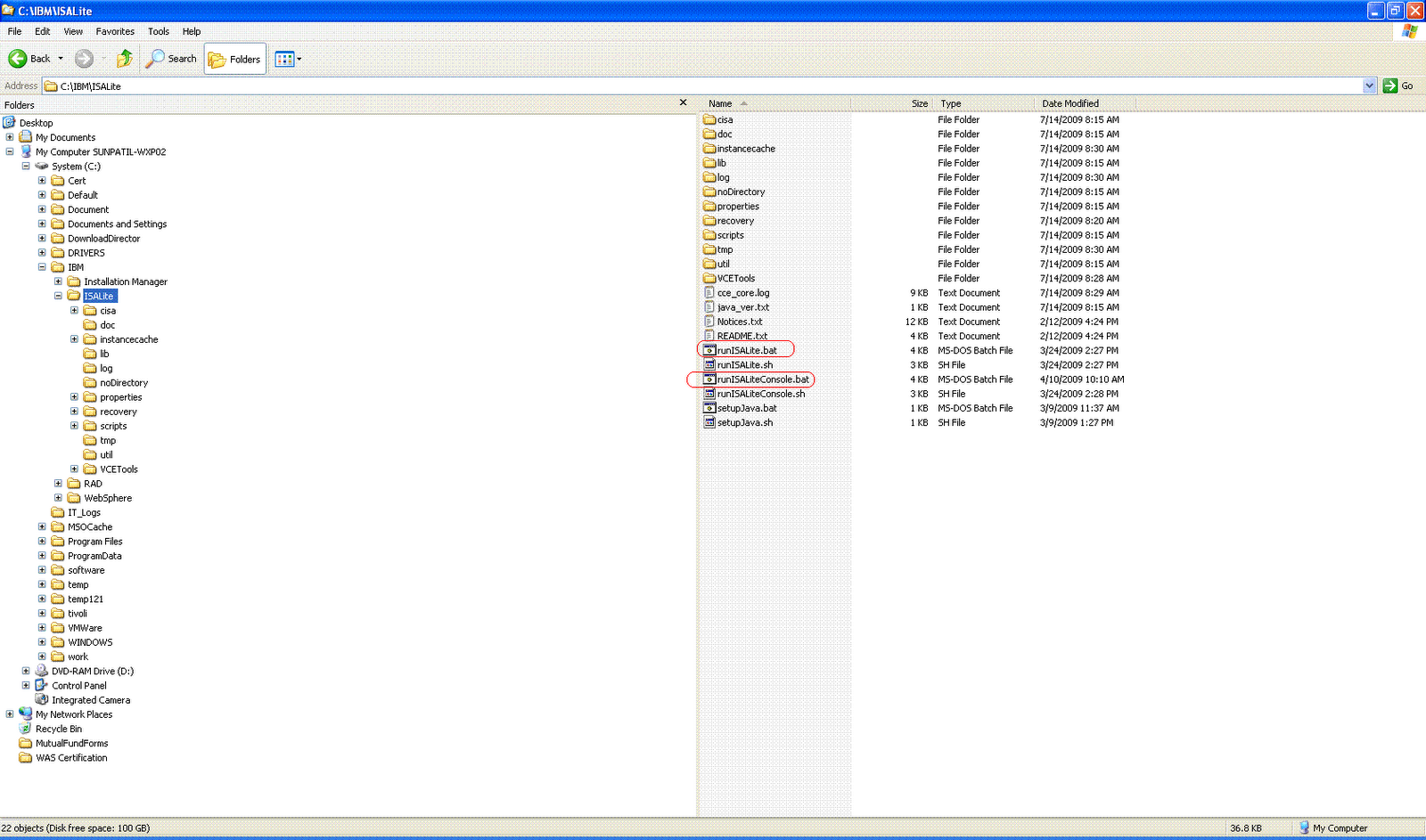1426x840 pixels.
Task: Click the Back navigation arrow icon
Action: (x=18, y=59)
